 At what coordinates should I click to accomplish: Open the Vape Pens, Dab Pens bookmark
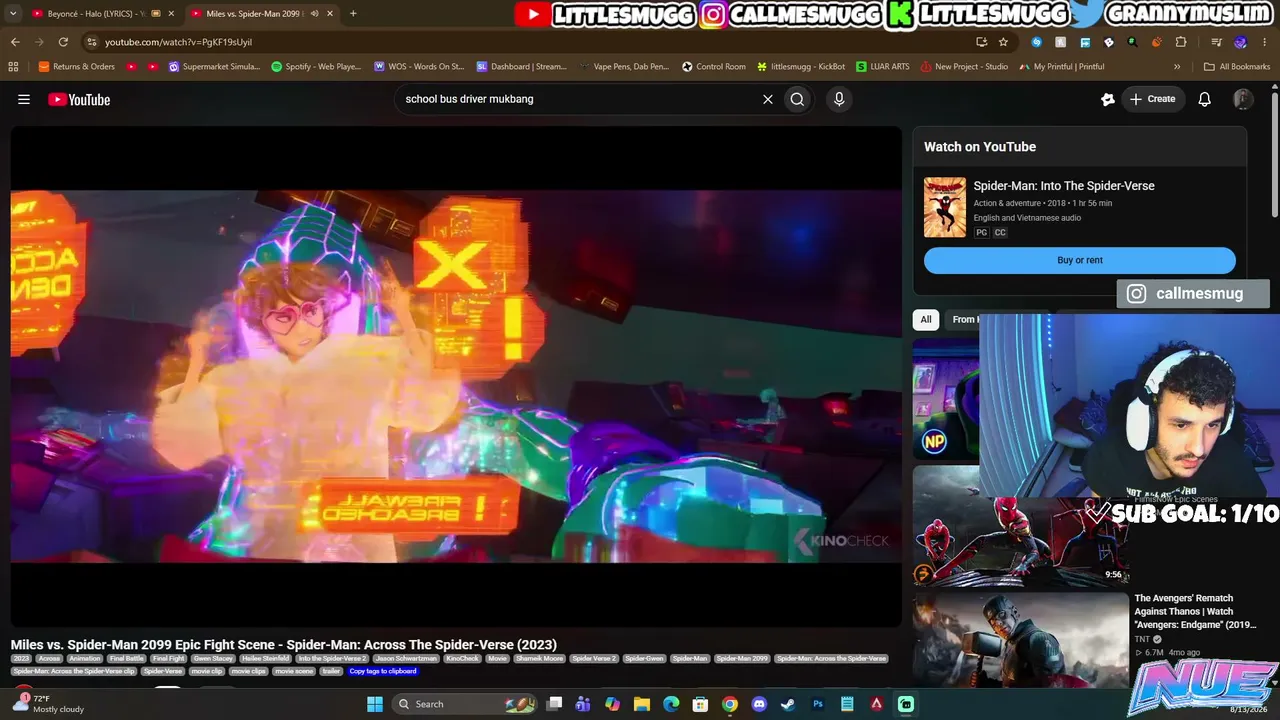(624, 67)
